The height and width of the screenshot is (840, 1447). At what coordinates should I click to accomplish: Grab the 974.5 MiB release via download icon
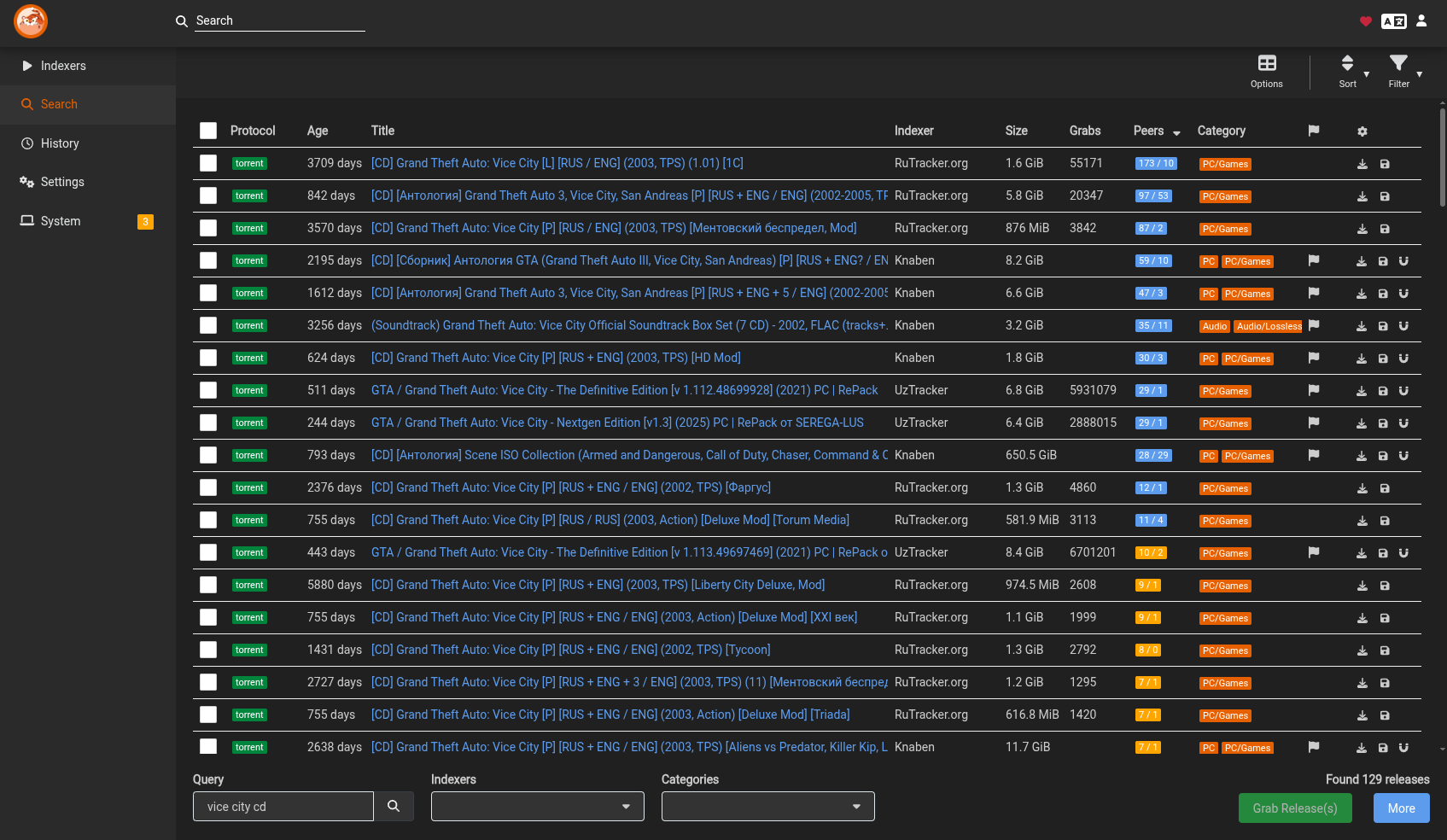tap(1362, 586)
